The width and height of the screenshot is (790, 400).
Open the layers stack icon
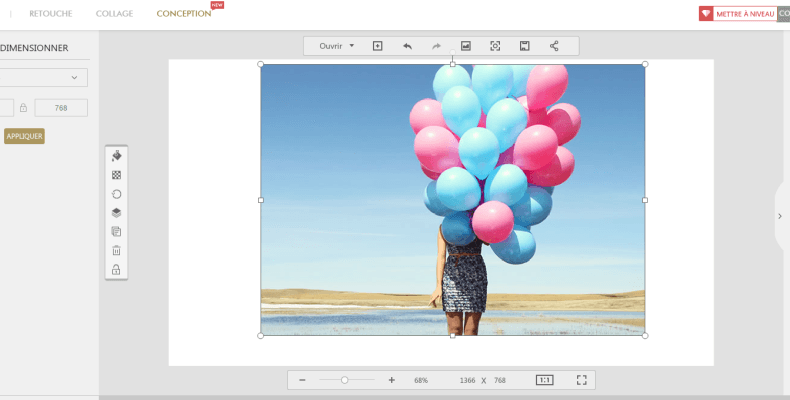tap(116, 213)
